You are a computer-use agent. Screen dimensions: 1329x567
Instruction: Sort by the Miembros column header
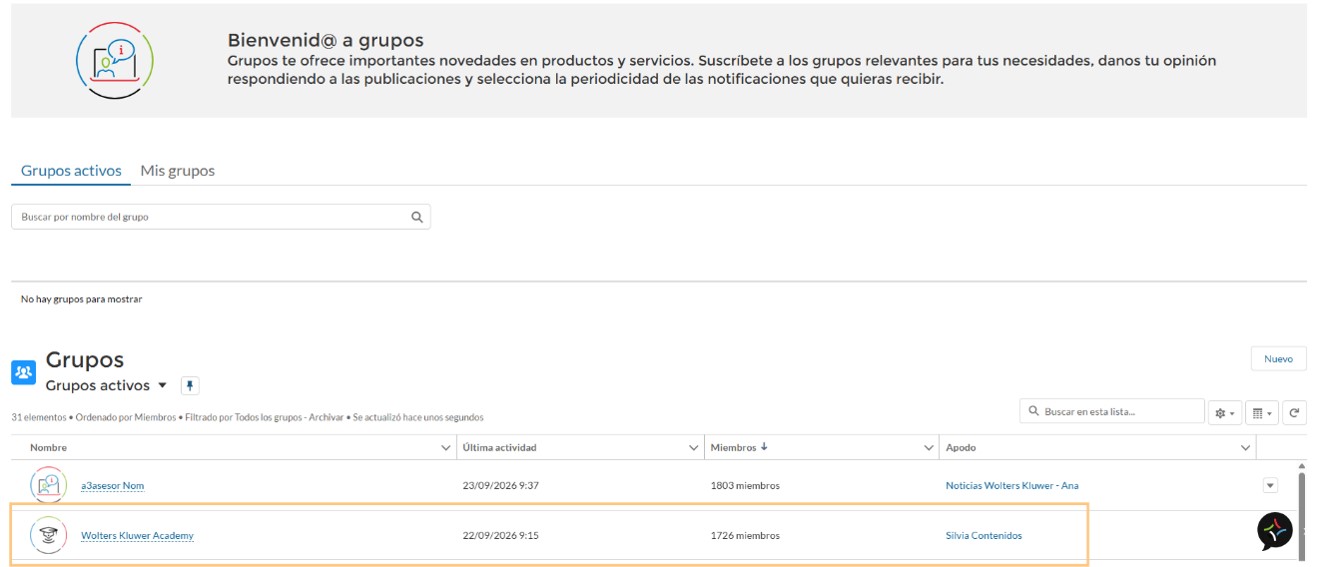point(739,448)
